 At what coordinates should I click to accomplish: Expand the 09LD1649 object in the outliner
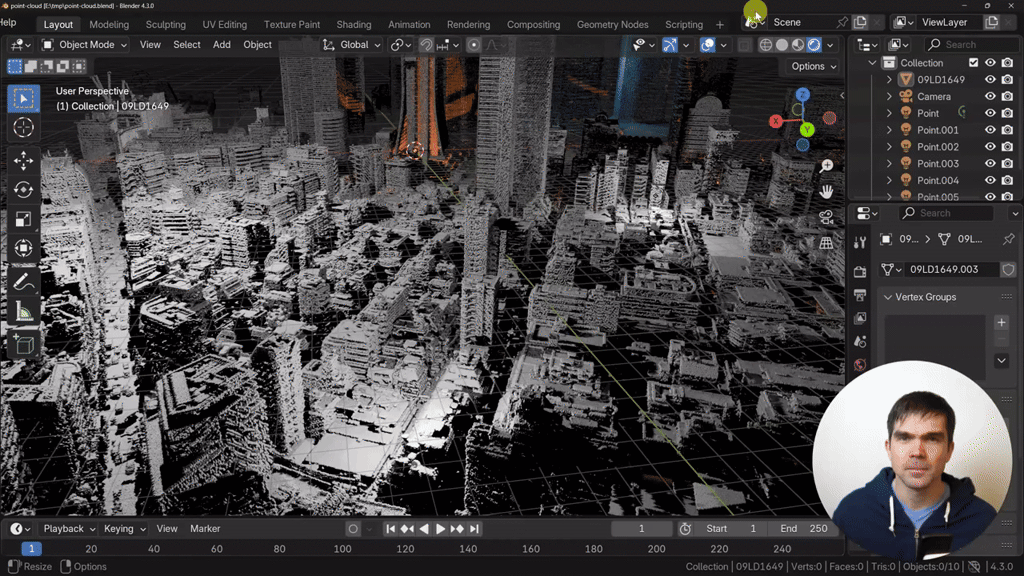889,81
